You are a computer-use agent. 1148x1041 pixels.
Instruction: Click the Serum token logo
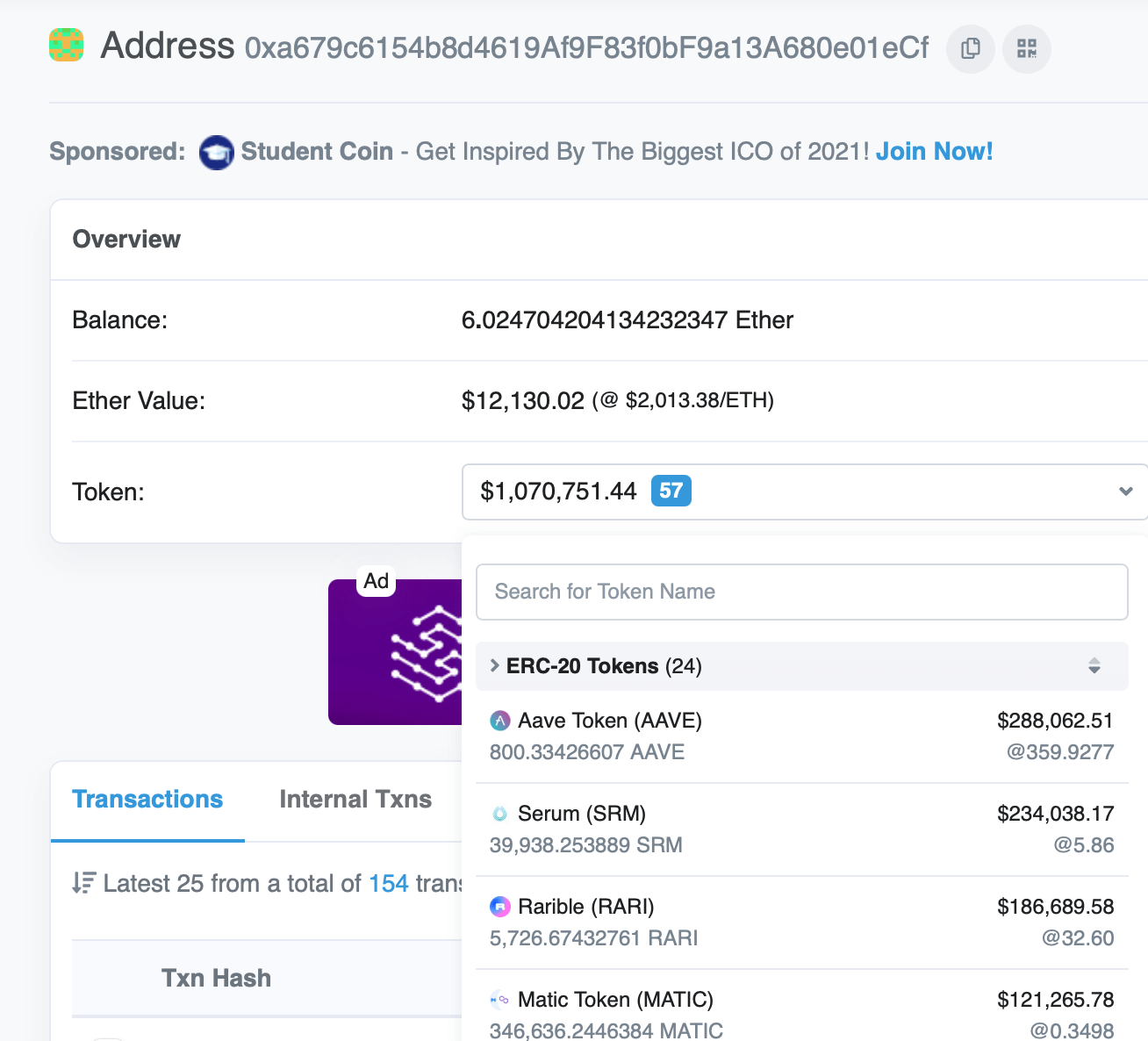[x=499, y=814]
